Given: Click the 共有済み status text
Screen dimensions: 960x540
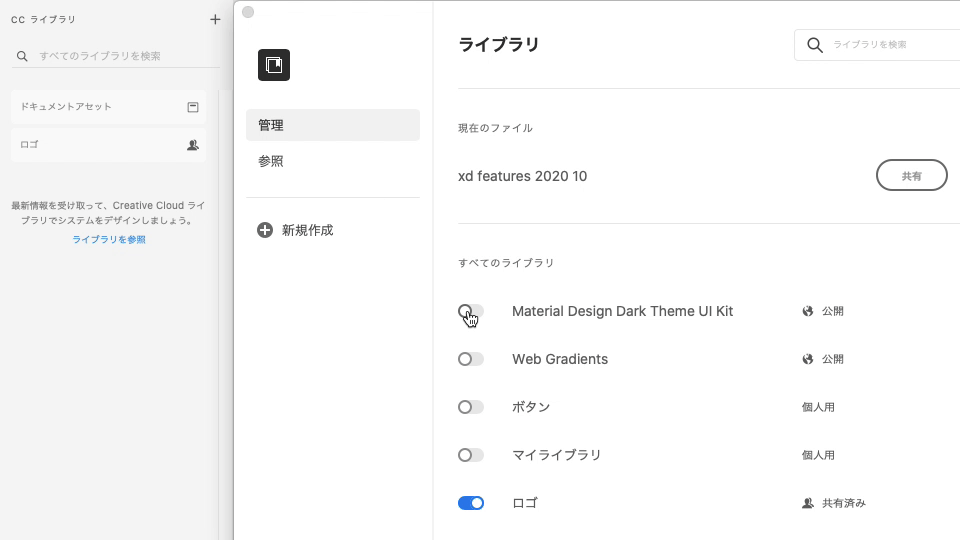Looking at the screenshot, I should click(x=844, y=503).
